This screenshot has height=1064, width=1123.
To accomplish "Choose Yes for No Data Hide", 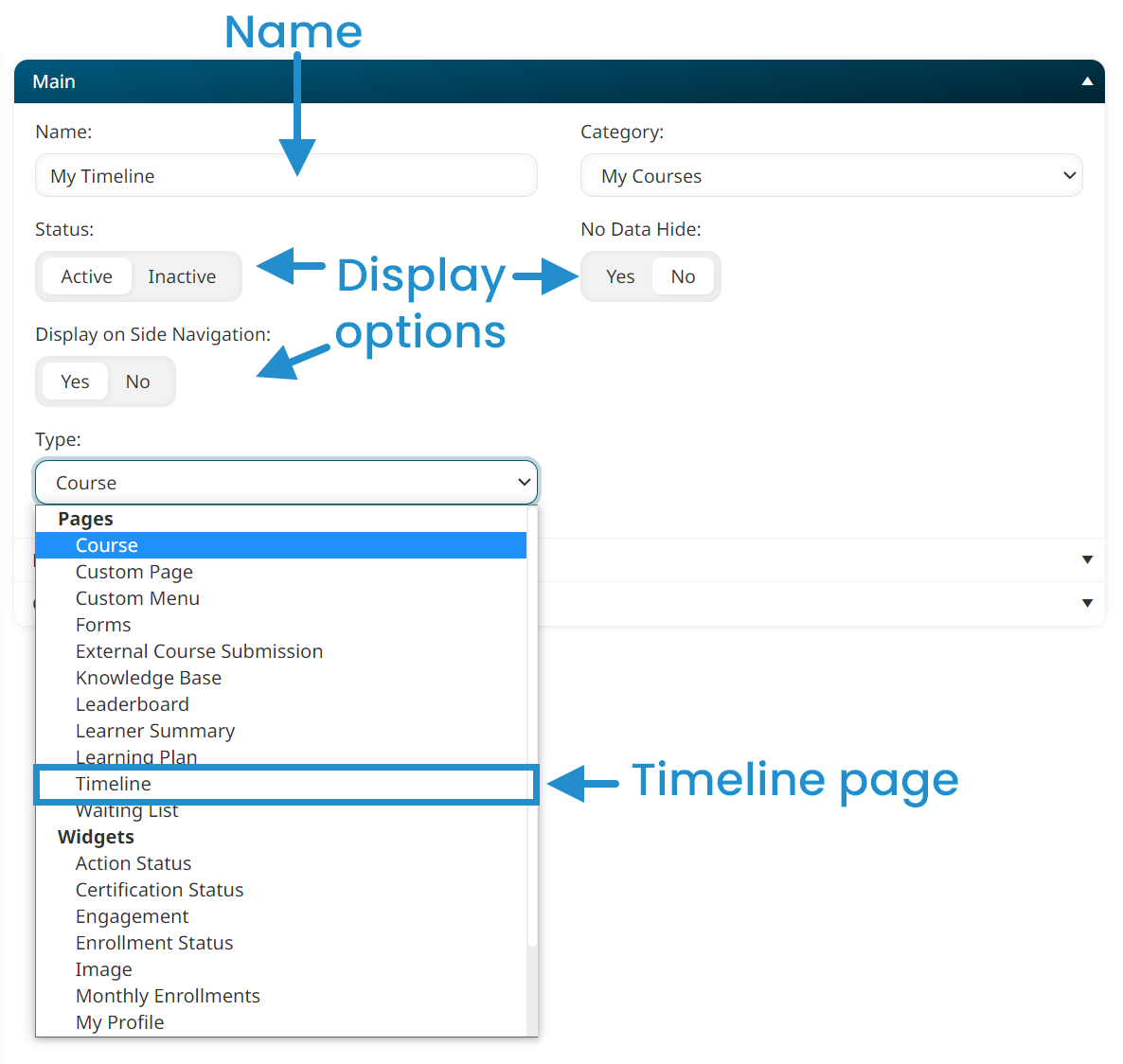I will [620, 275].
